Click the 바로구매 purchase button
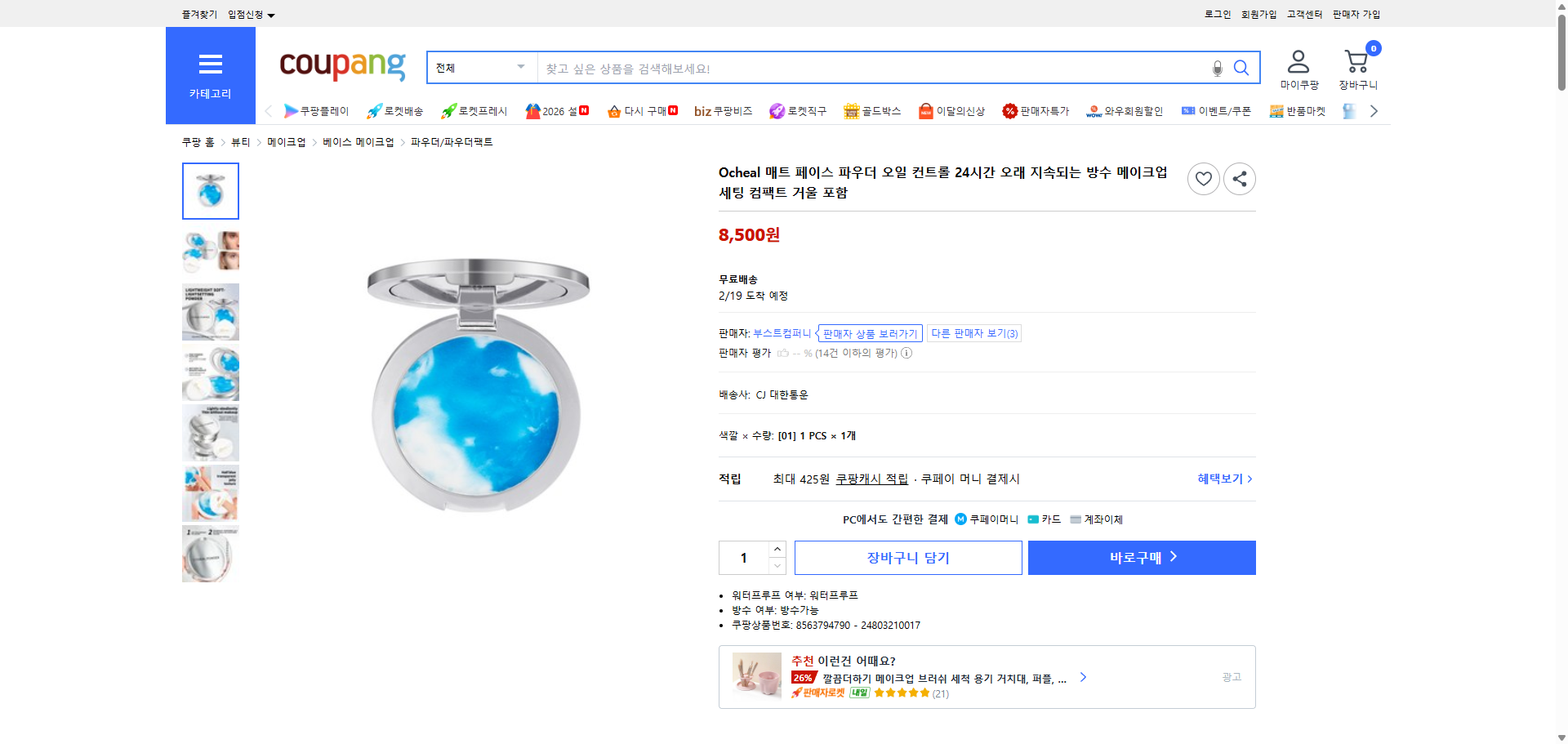Image resolution: width=1568 pixels, height=744 pixels. [1141, 557]
